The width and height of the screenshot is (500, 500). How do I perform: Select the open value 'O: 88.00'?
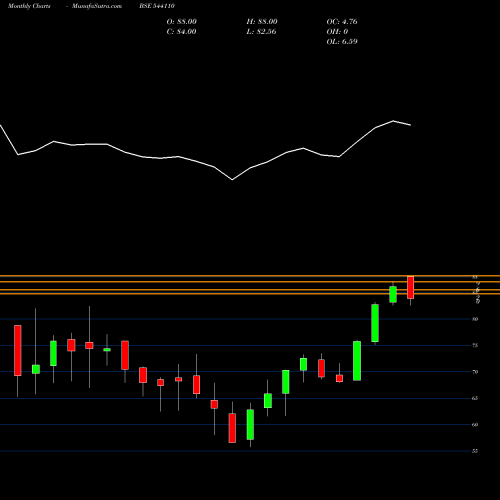coord(182,22)
